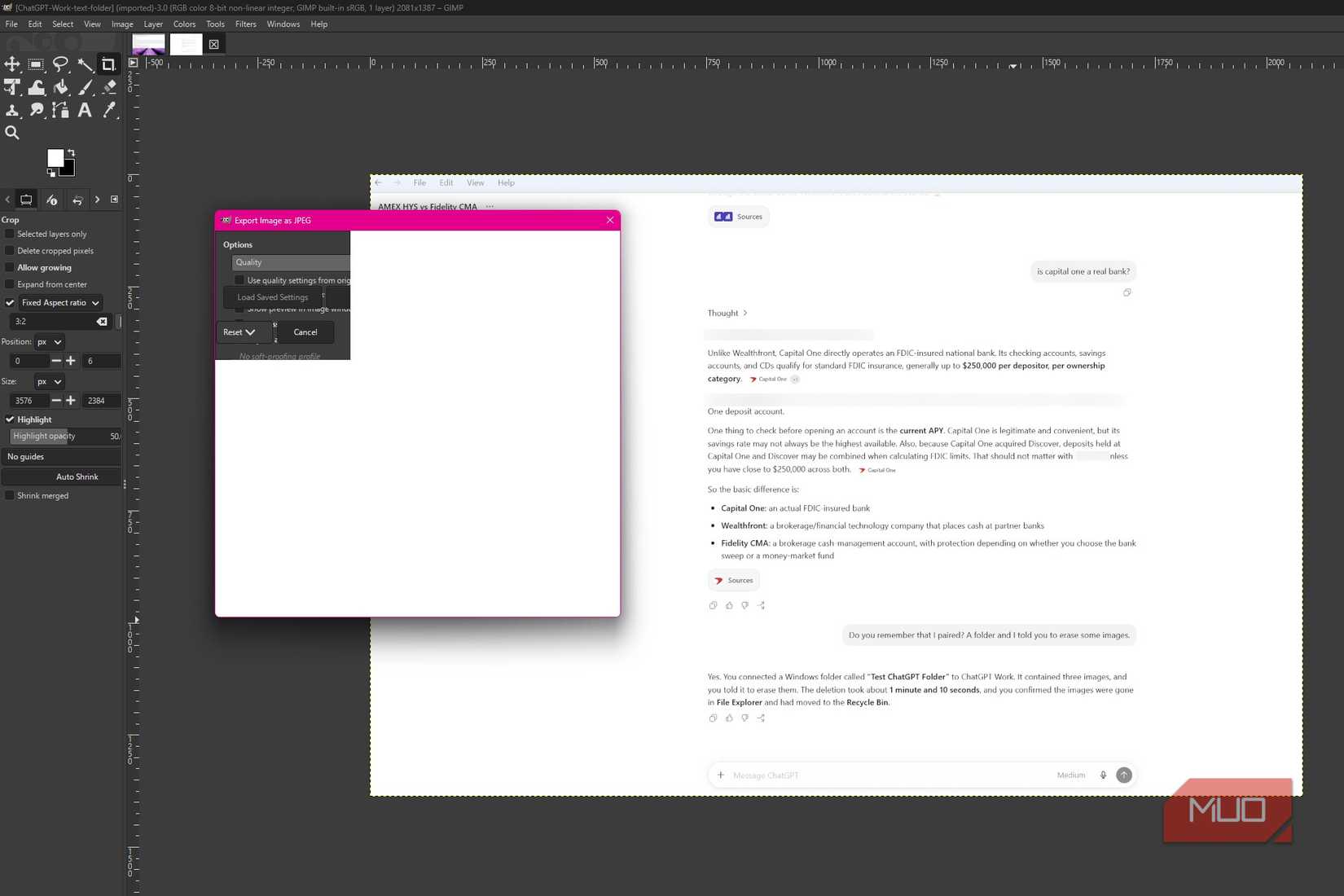This screenshot has width=1344, height=896.
Task: Click thumbs up on Capital One answer
Action: pyautogui.click(x=729, y=605)
